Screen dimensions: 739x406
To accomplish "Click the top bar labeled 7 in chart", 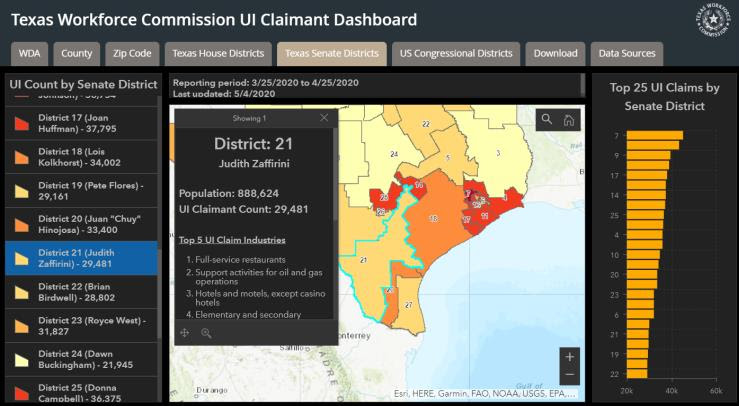I will [x=655, y=136].
